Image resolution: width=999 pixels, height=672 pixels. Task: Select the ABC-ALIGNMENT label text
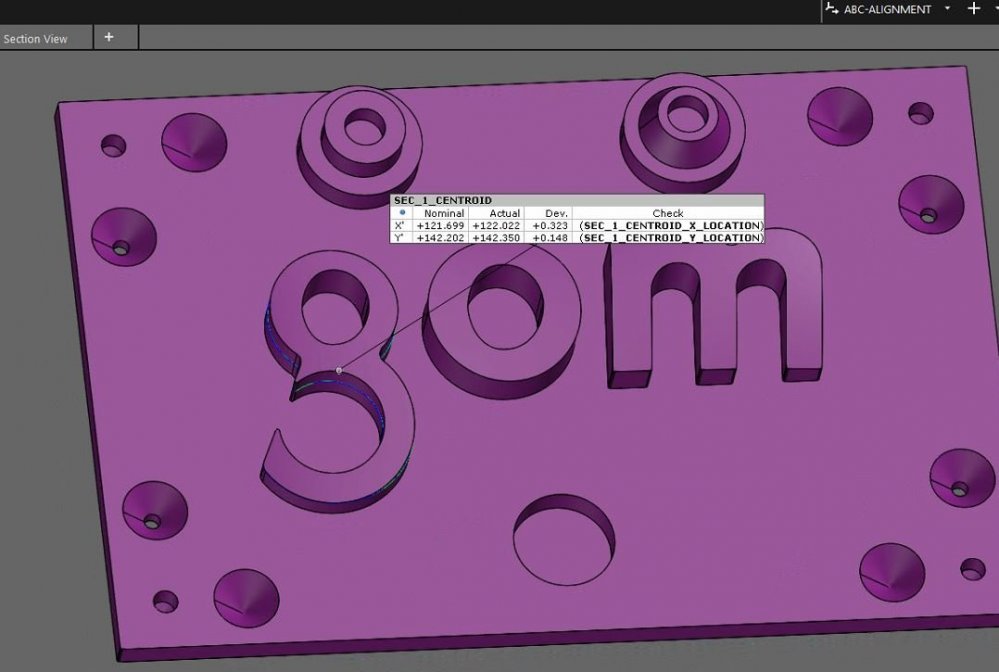tap(887, 9)
